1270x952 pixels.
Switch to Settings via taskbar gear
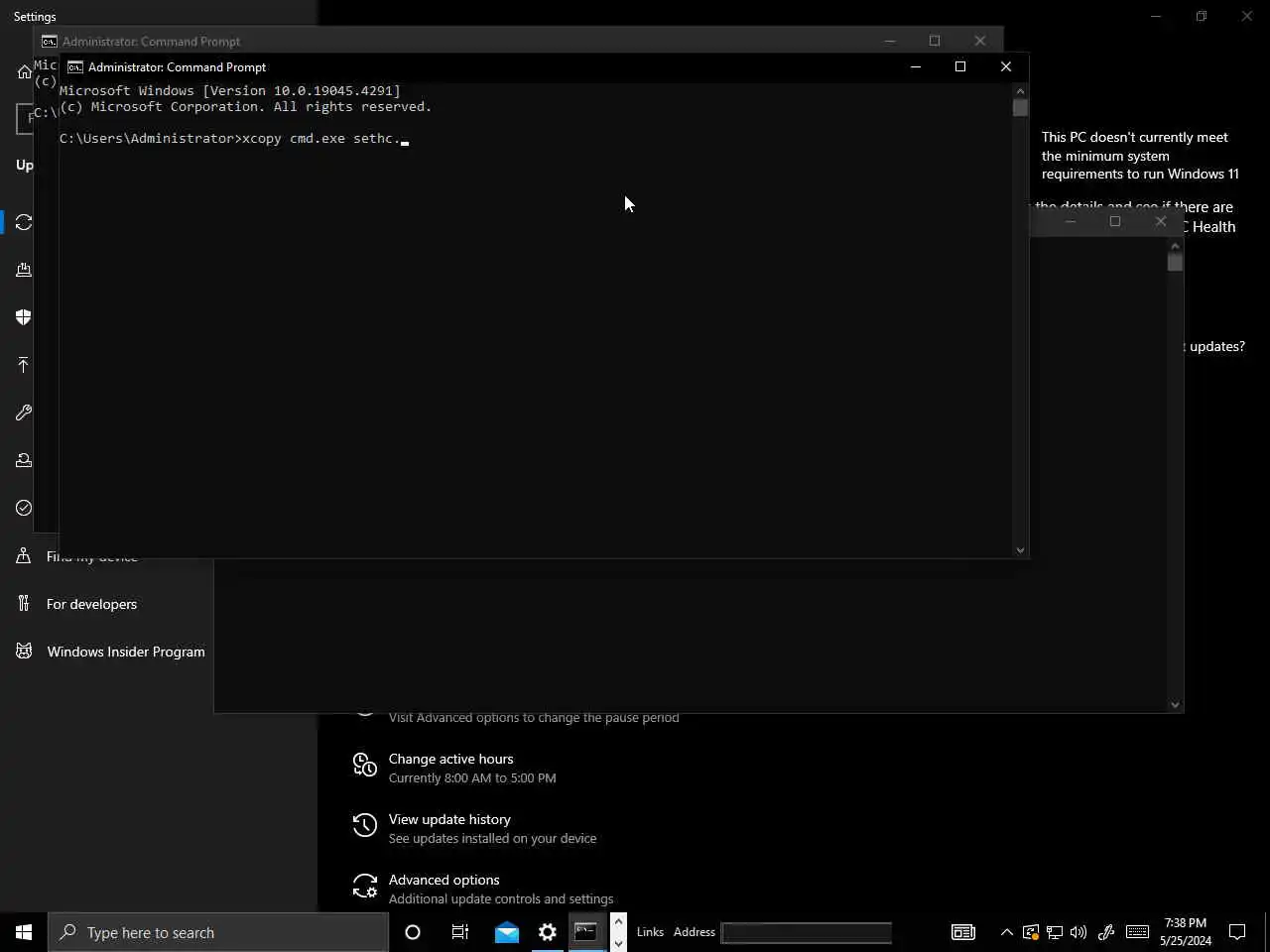548,932
